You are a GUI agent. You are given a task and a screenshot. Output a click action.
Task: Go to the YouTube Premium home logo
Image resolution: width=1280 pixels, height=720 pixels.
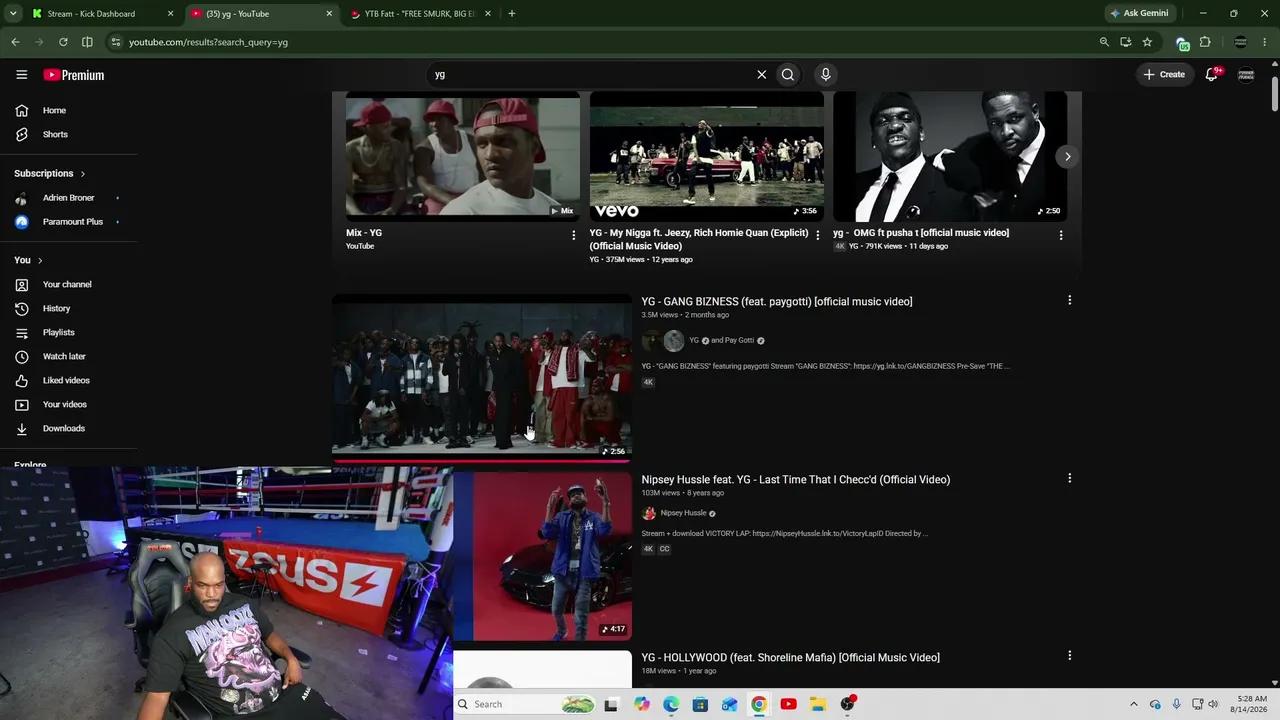pos(74,75)
